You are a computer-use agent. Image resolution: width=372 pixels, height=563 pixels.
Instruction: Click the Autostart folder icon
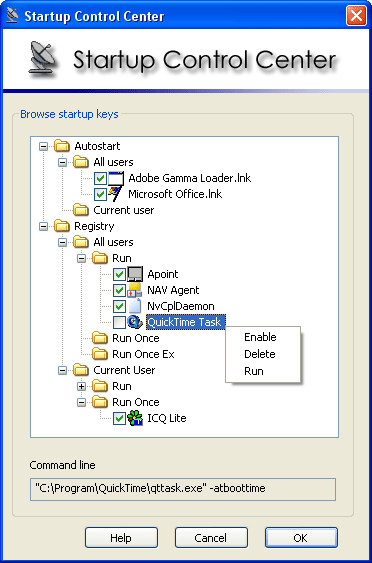(61, 146)
